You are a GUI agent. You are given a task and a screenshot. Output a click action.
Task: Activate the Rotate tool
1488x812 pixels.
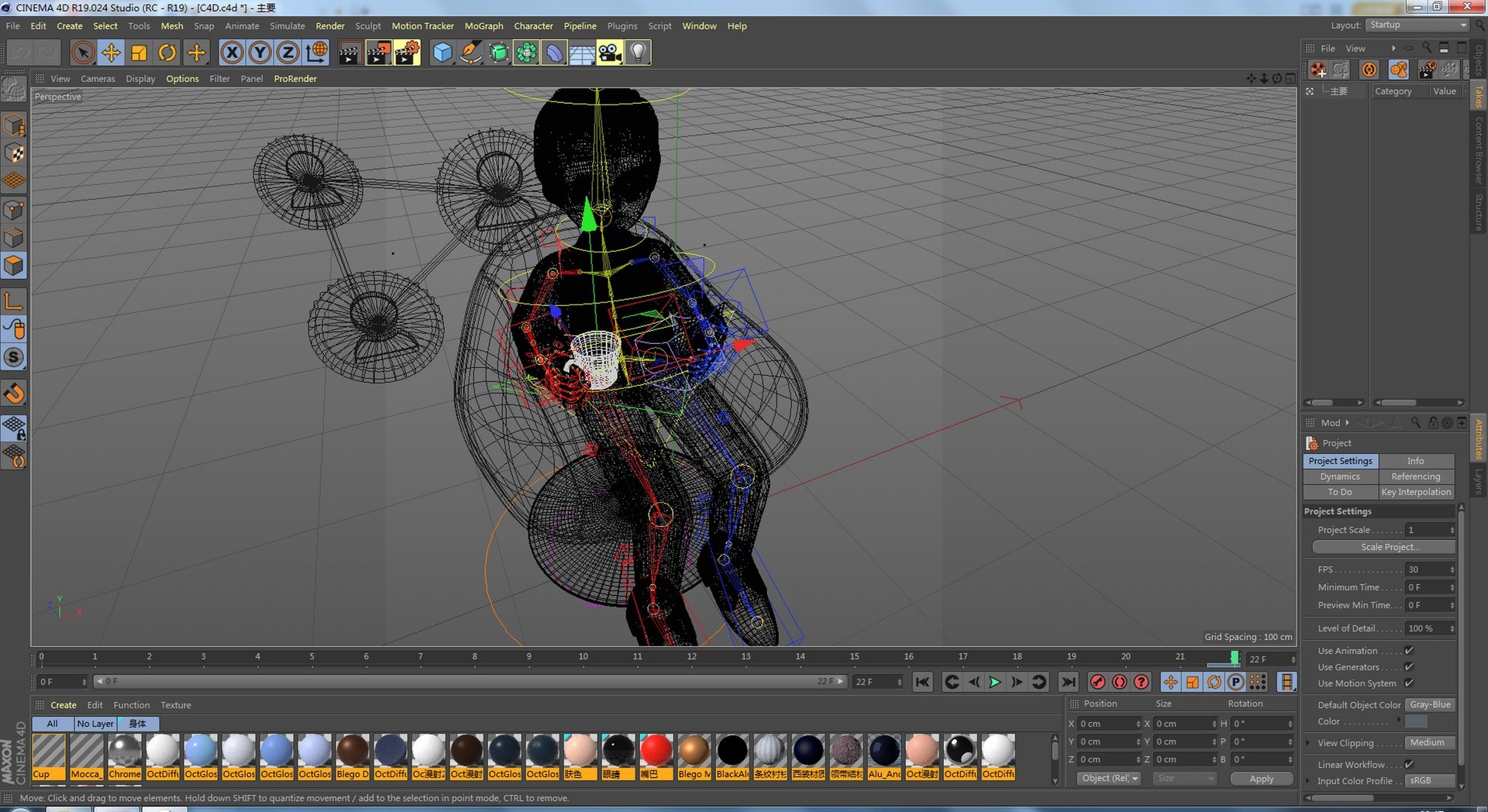coord(167,53)
